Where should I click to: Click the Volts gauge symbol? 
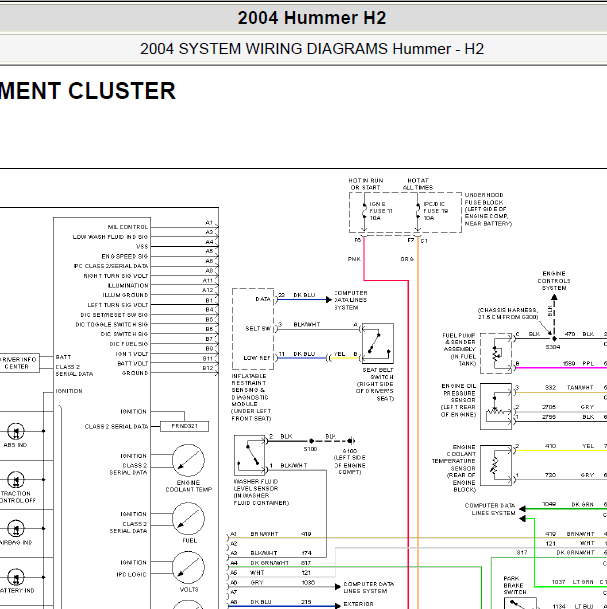click(x=188, y=567)
